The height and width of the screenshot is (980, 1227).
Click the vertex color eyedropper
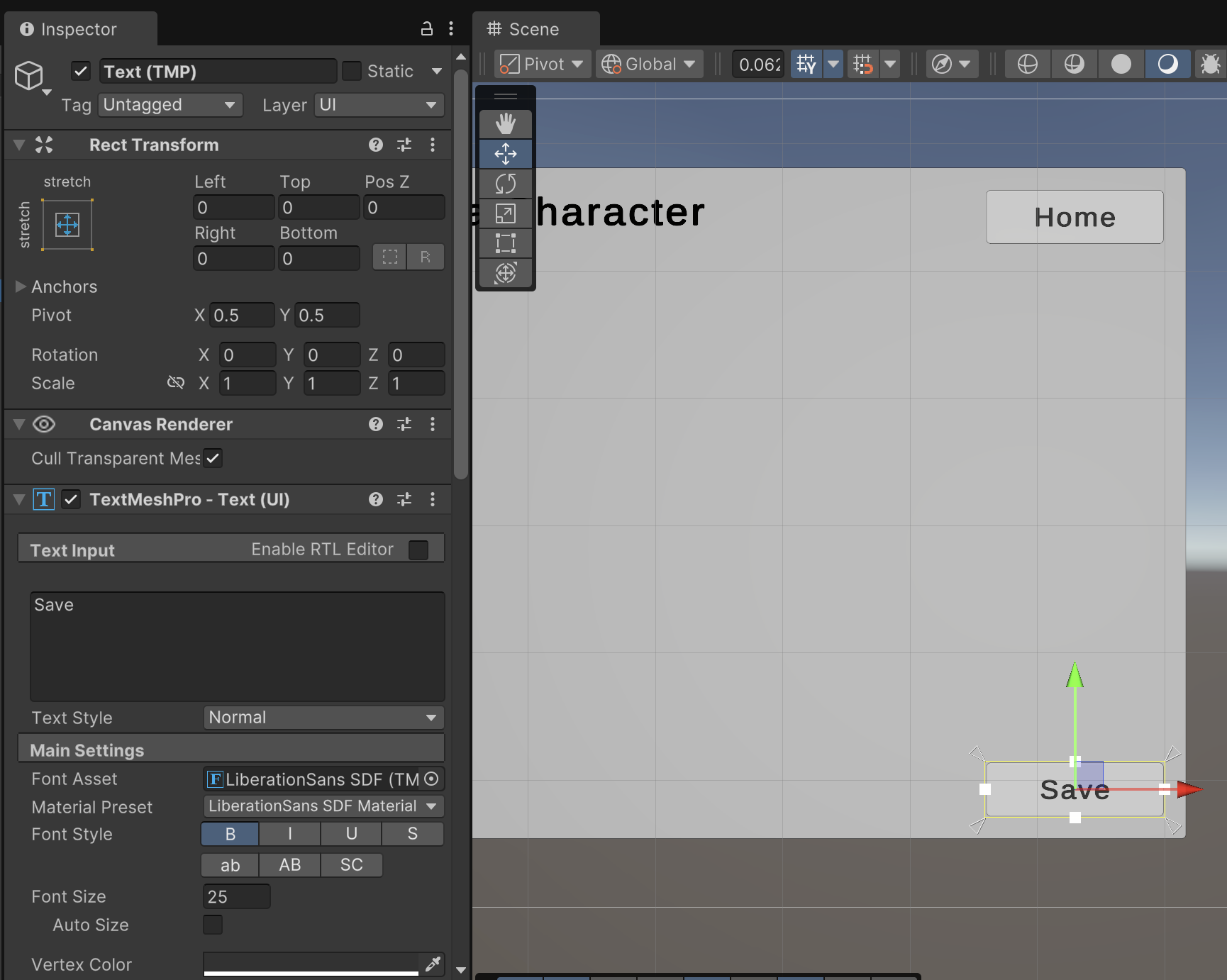click(x=432, y=964)
